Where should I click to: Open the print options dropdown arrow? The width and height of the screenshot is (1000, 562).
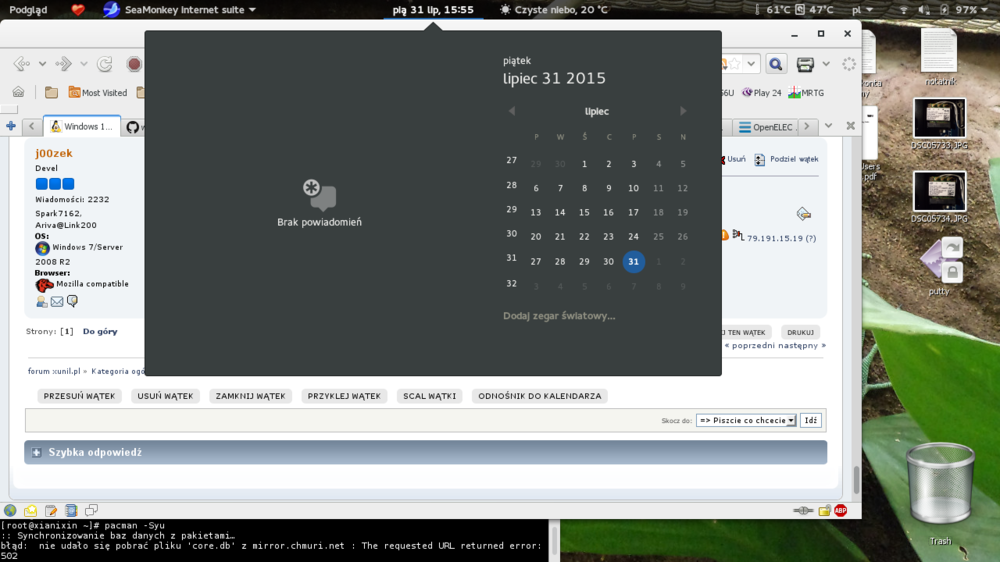826,64
